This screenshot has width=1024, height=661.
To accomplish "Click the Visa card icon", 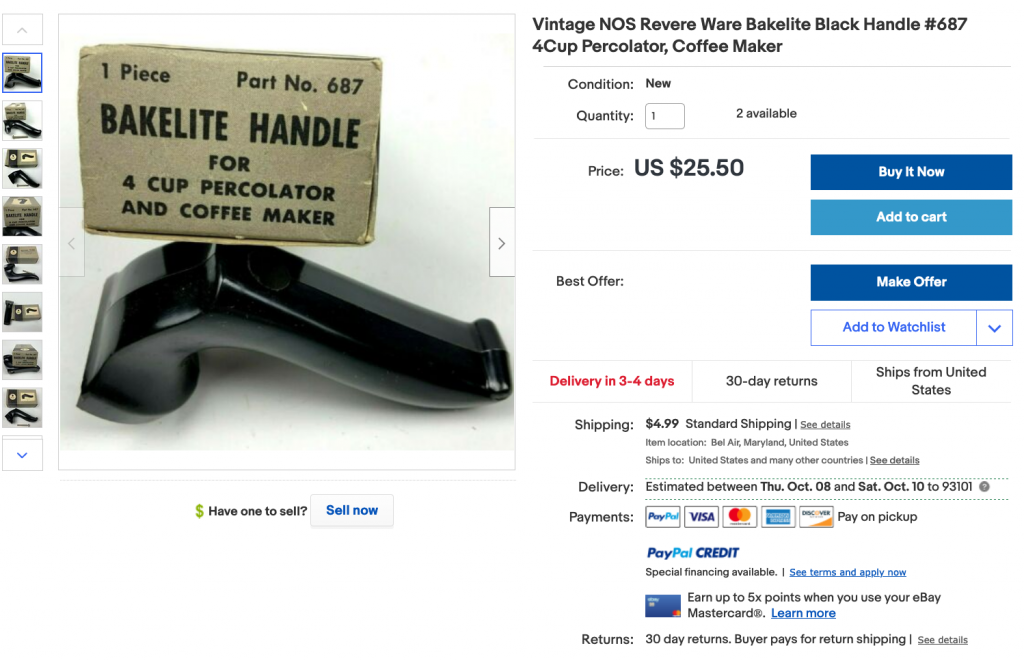I will point(701,517).
